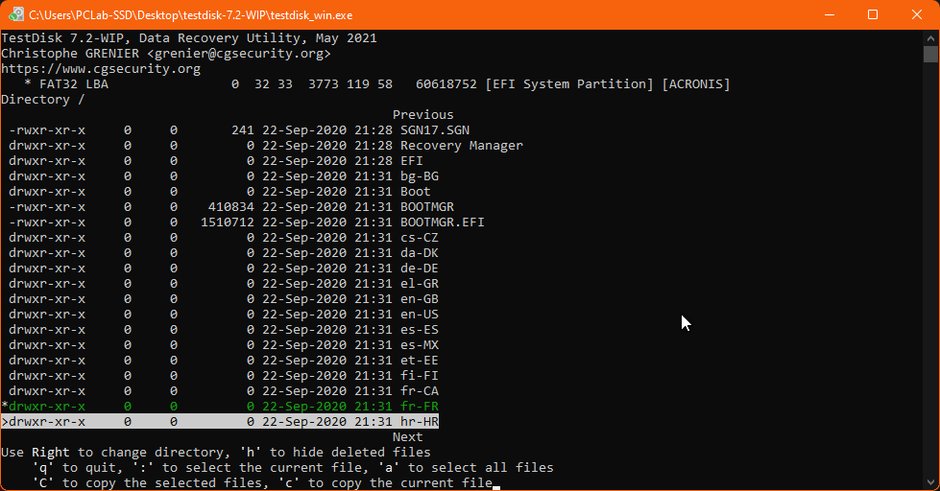
Task: Select the highlighted hr-HR directory row
Action: coord(220,421)
